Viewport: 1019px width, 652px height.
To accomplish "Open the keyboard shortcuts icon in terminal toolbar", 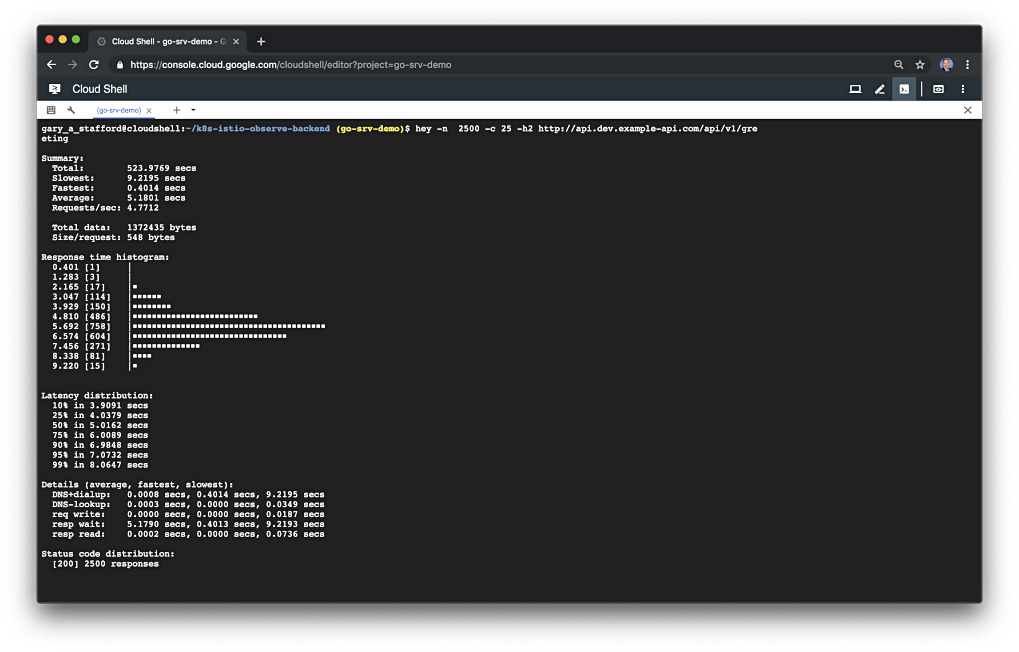I will click(x=51, y=110).
